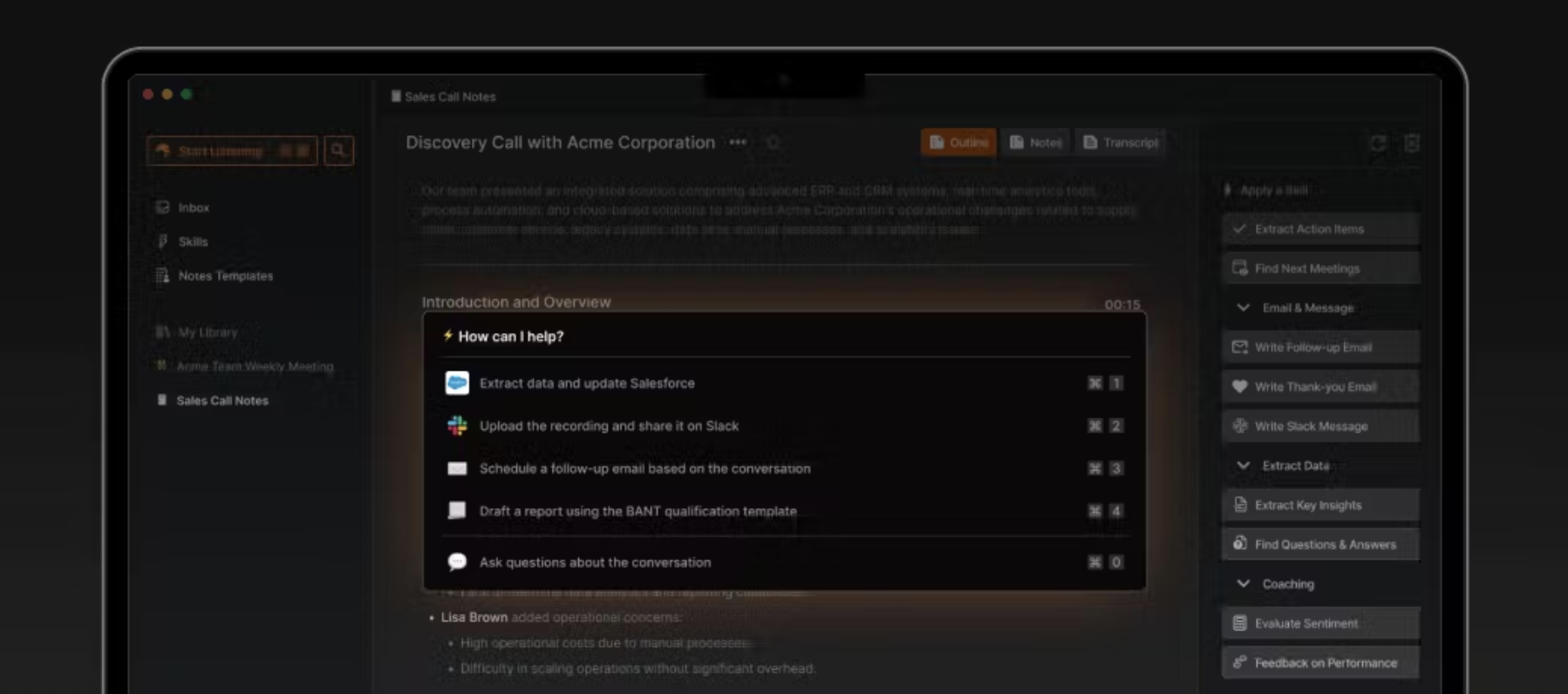Switch to the Outline tab
The image size is (1568, 694).
(x=958, y=142)
